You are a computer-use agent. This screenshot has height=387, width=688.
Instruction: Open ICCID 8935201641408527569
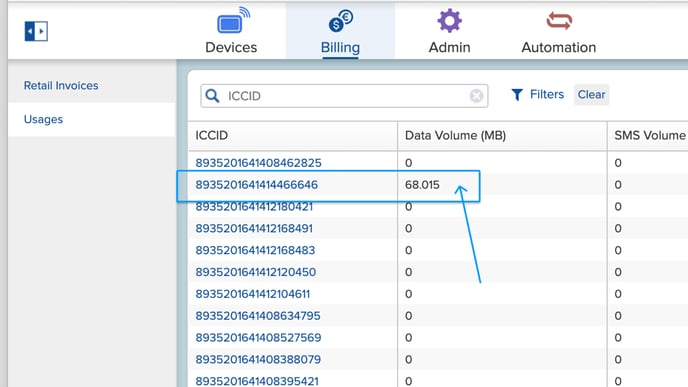tap(258, 338)
